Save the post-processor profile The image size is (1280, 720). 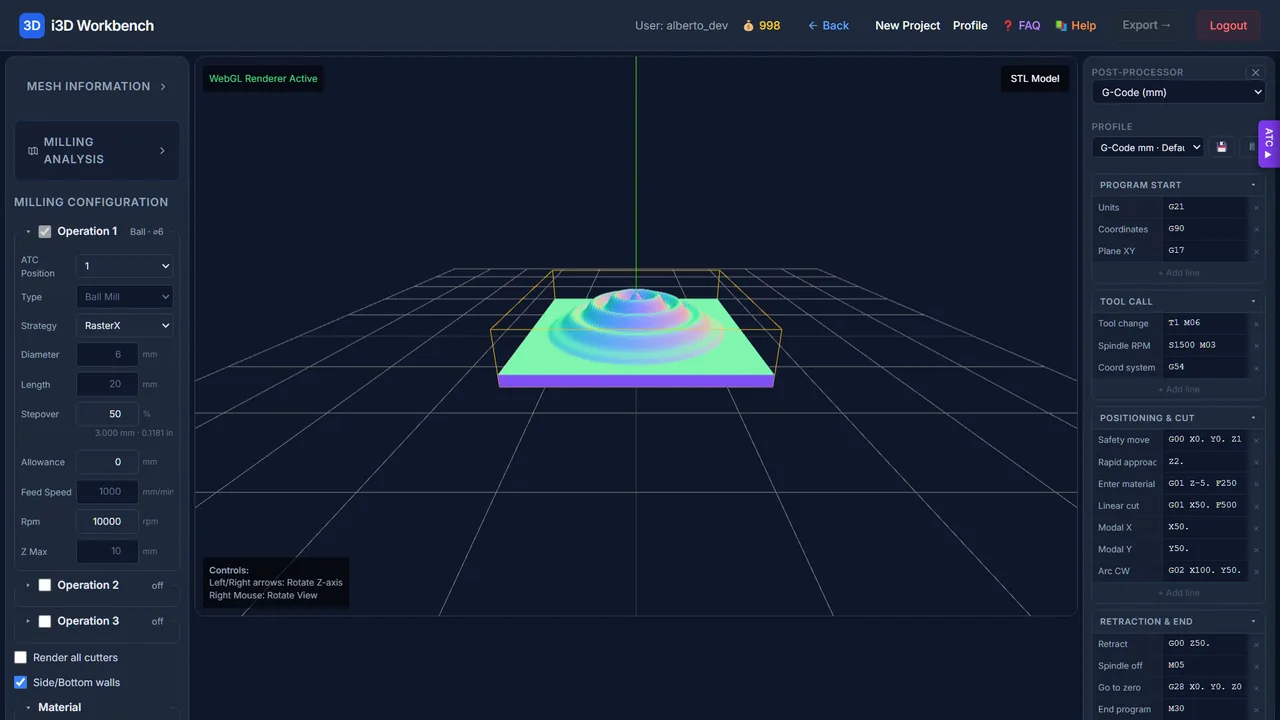(1221, 147)
